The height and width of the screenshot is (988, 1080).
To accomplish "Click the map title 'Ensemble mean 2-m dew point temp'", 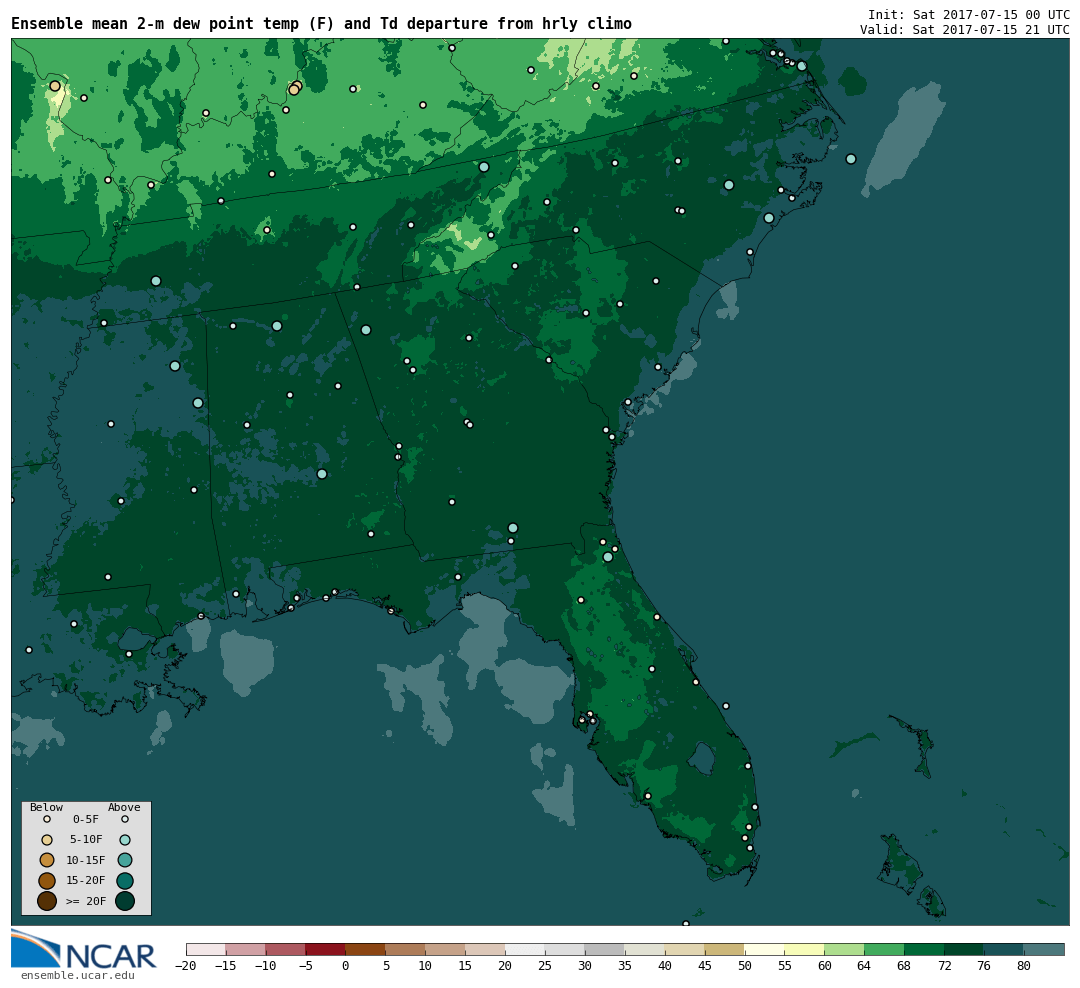I will click(x=155, y=24).
